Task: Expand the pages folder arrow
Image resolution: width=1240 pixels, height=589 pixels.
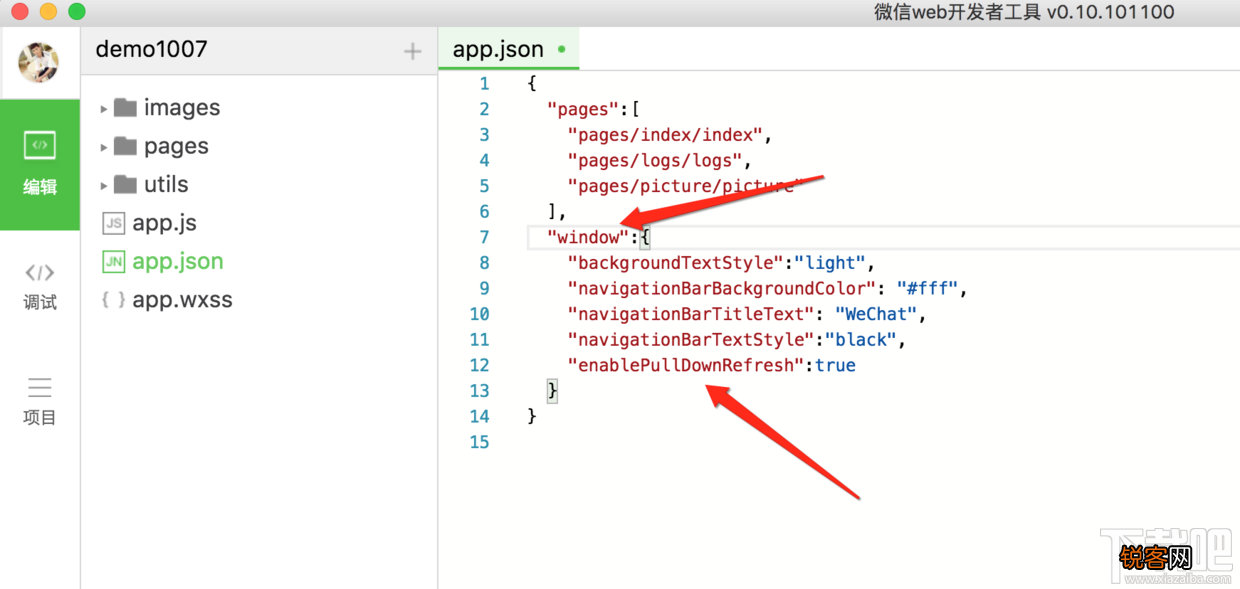Action: 104,147
